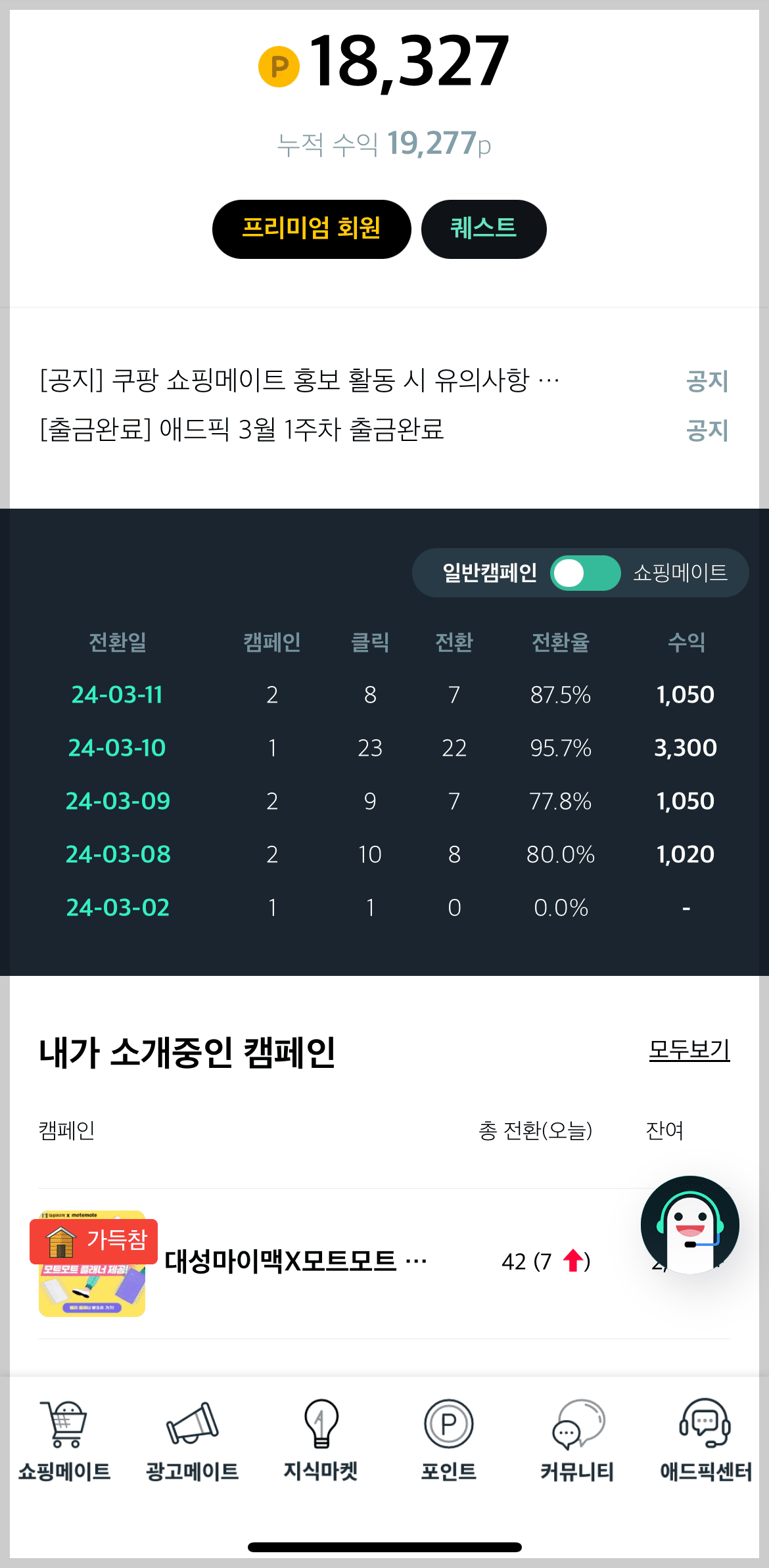The width and height of the screenshot is (769, 1568).
Task: Tap the chatbot mascot icon
Action: [689, 1224]
